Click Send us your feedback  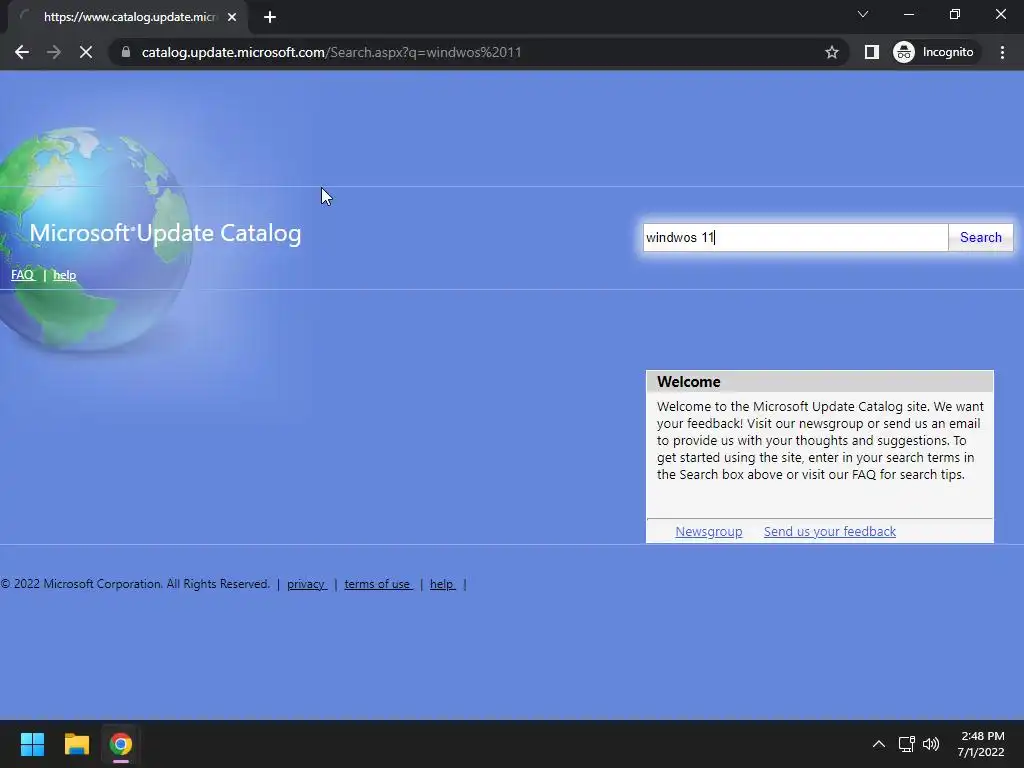pos(829,532)
